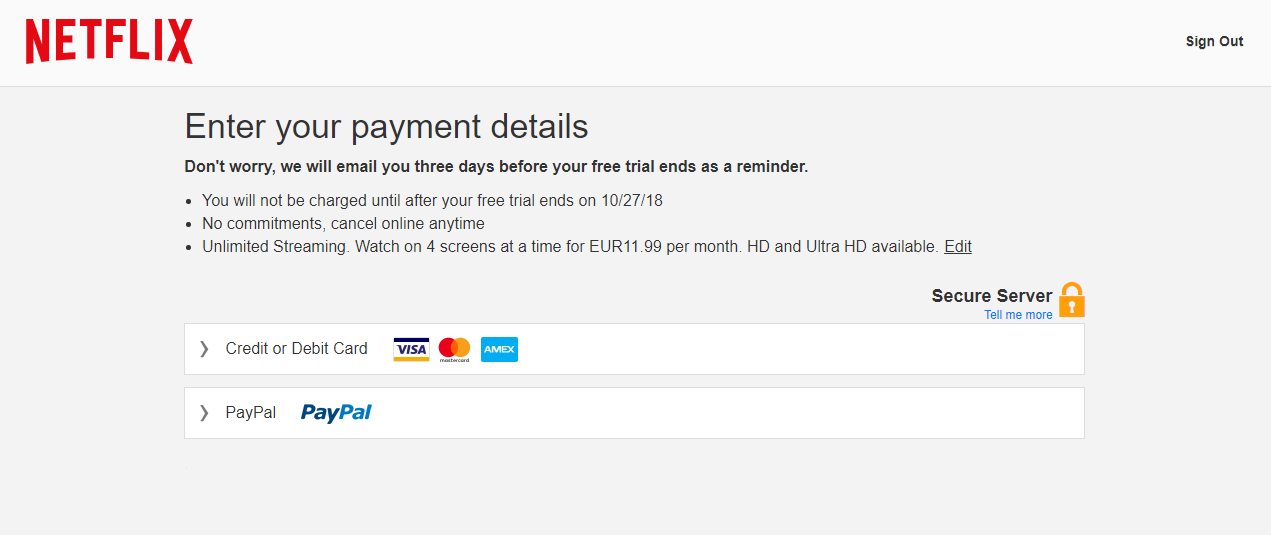Viewport: 1271px width, 535px height.
Task: Click the Netflix logo
Action: pyautogui.click(x=109, y=42)
